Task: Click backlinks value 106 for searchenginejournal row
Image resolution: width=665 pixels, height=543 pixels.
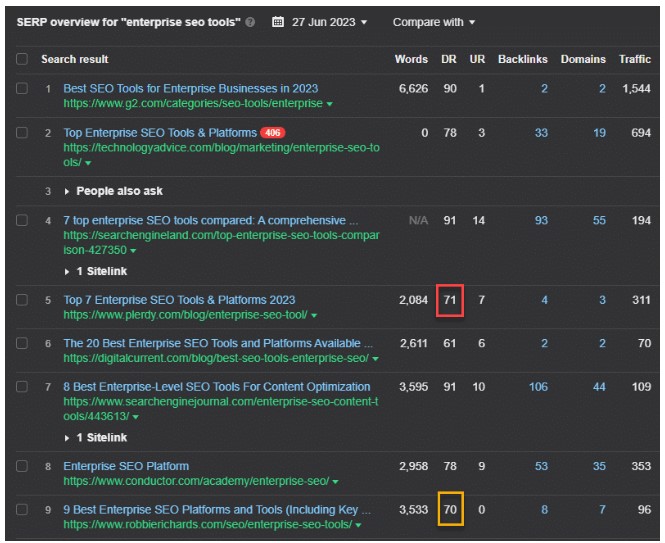Action: 538,387
